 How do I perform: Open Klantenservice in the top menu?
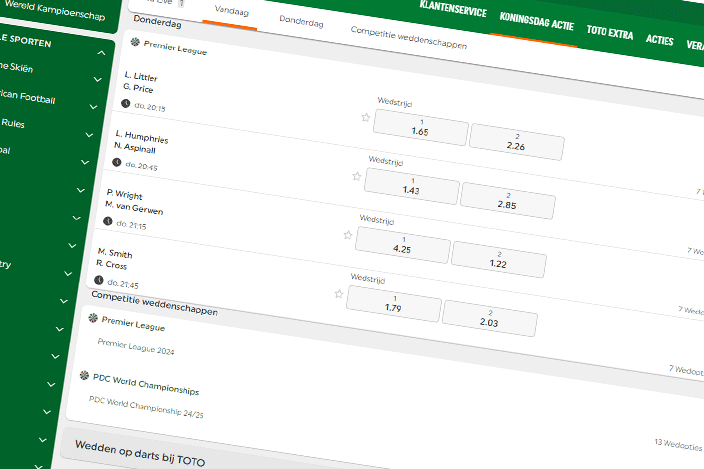click(453, 9)
